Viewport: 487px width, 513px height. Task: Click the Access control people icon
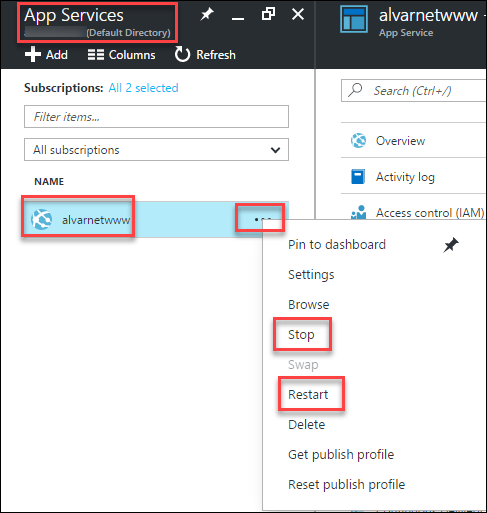358,212
